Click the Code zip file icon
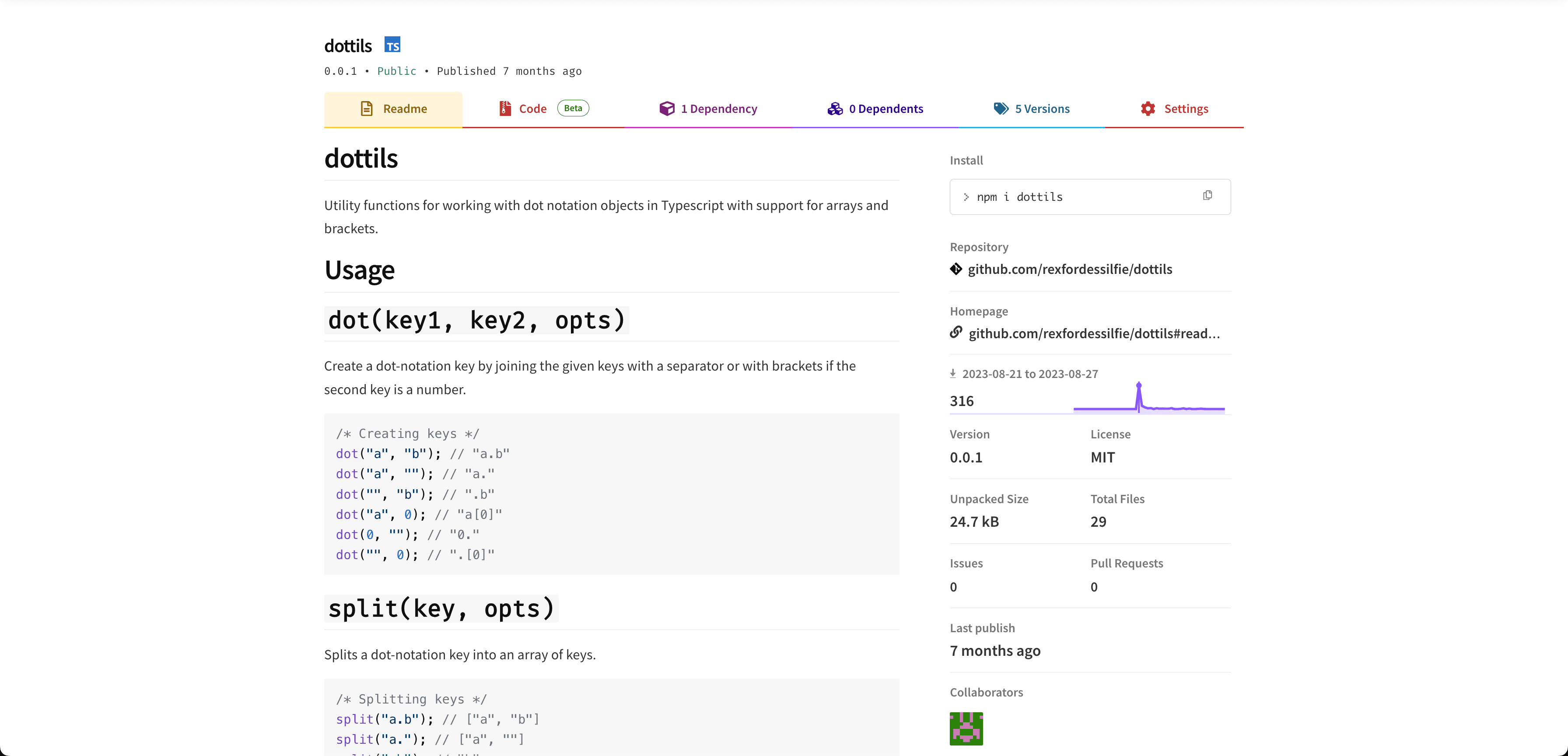 [505, 109]
